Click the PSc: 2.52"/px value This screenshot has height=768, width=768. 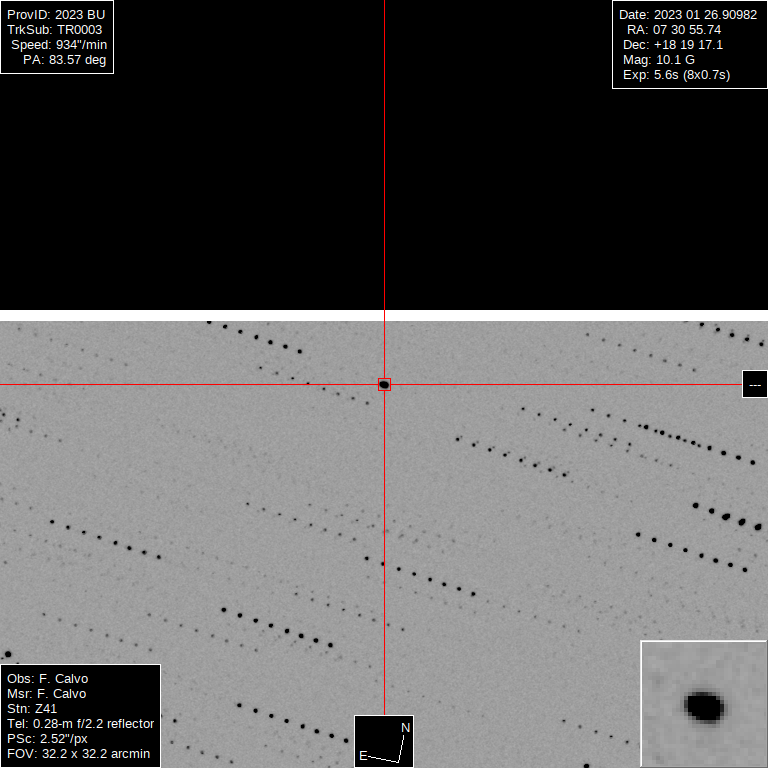(x=47, y=739)
